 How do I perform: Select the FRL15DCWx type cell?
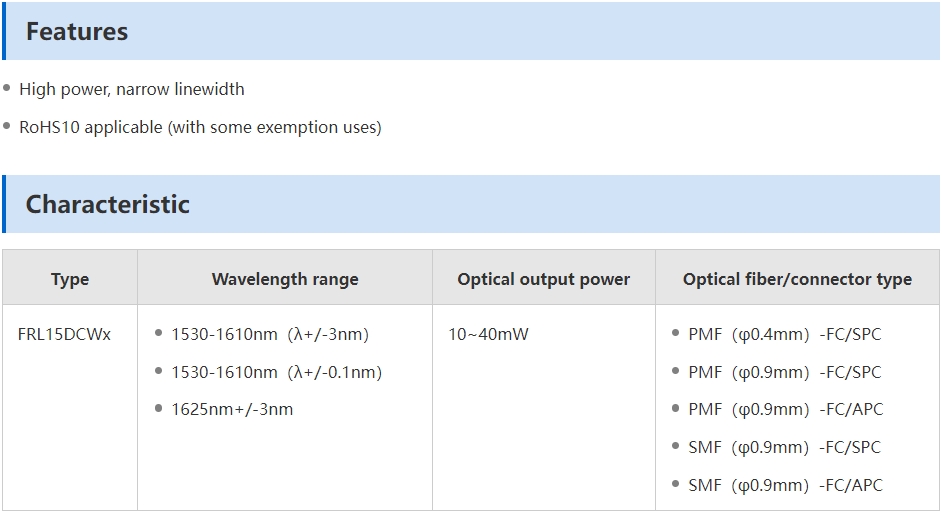(64, 334)
